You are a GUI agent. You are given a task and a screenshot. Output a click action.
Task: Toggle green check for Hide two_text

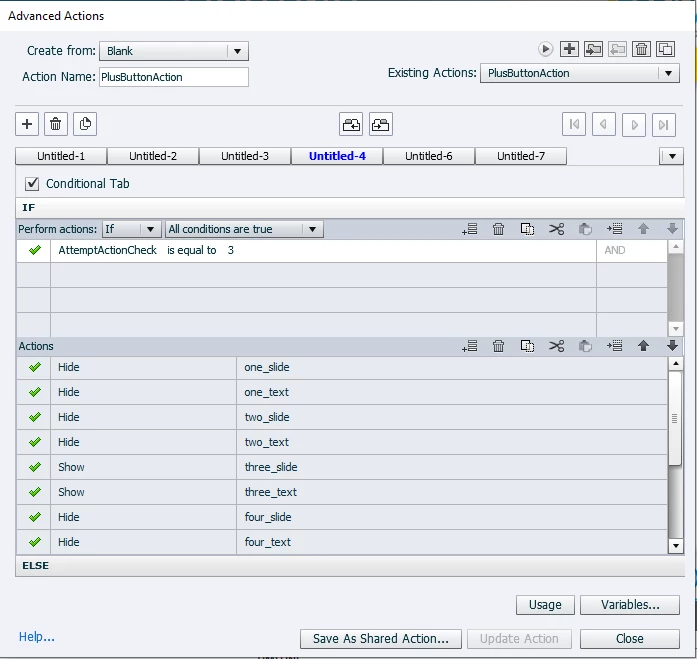coord(35,442)
